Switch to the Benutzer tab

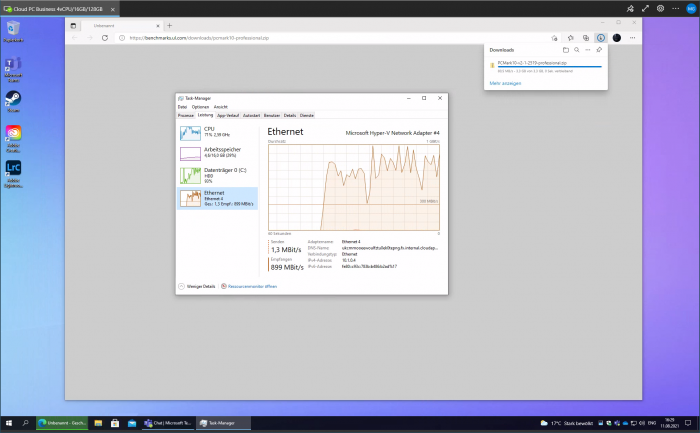[x=271, y=116]
